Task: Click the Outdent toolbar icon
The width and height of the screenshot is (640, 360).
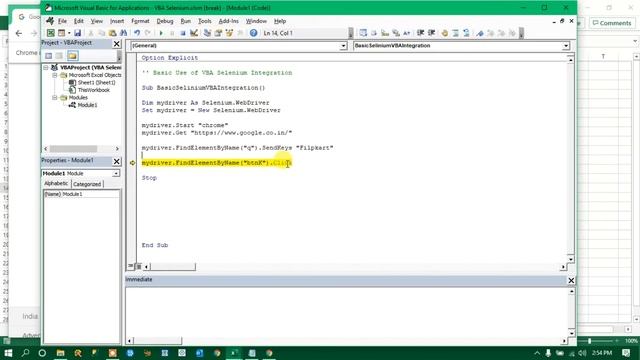Action: point(431,33)
